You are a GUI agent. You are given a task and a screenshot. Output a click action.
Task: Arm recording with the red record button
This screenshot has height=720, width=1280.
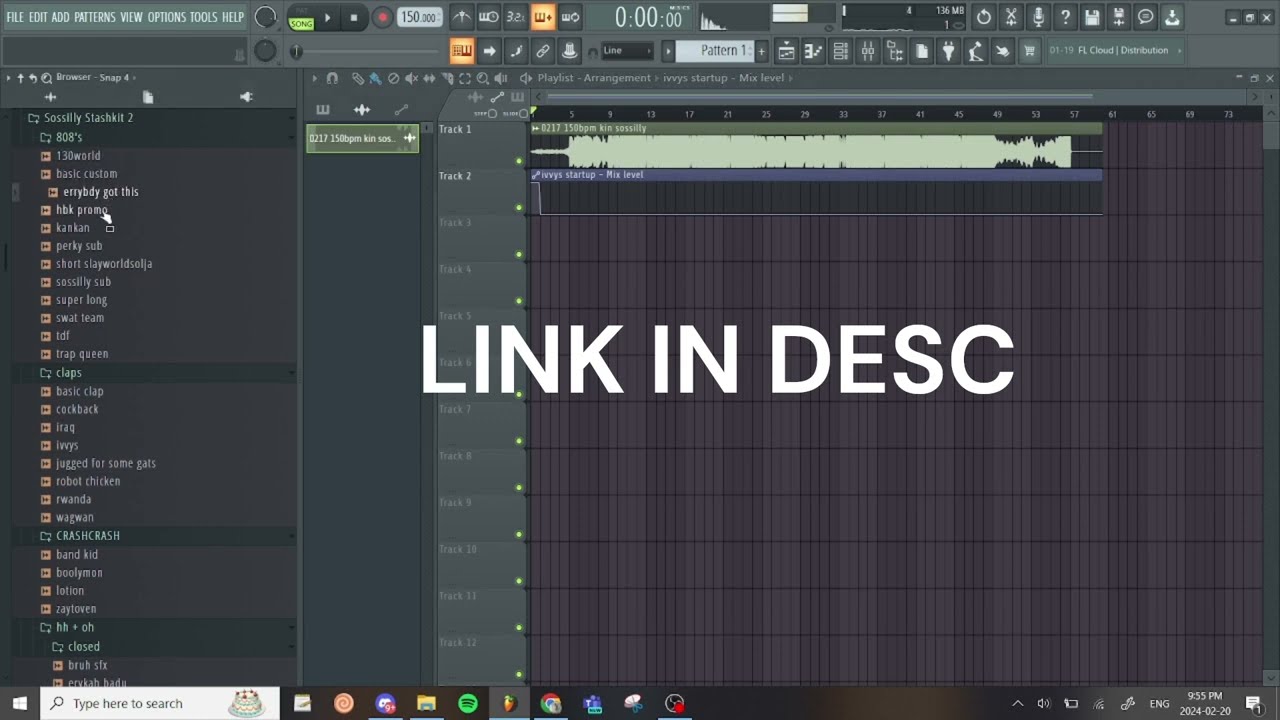pyautogui.click(x=382, y=17)
